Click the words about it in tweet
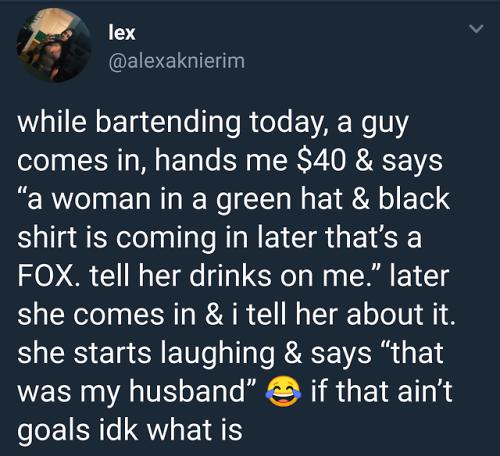Screen dimensions: 500x456 401,314
